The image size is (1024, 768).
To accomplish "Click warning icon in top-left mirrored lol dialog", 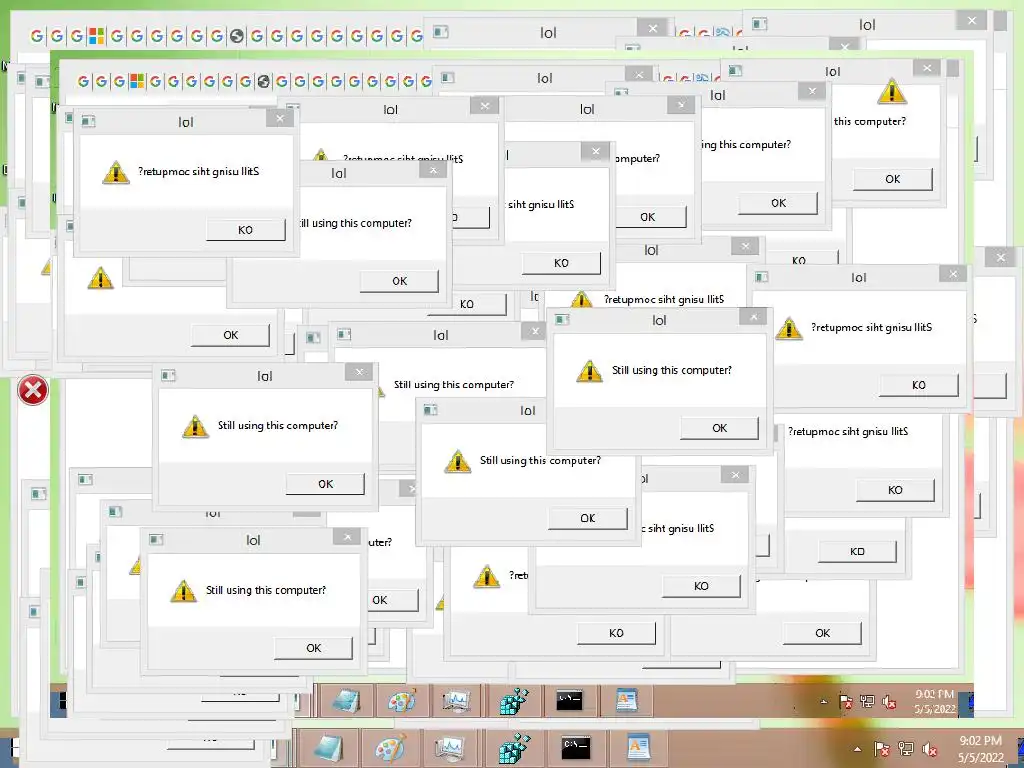I will coord(116,172).
